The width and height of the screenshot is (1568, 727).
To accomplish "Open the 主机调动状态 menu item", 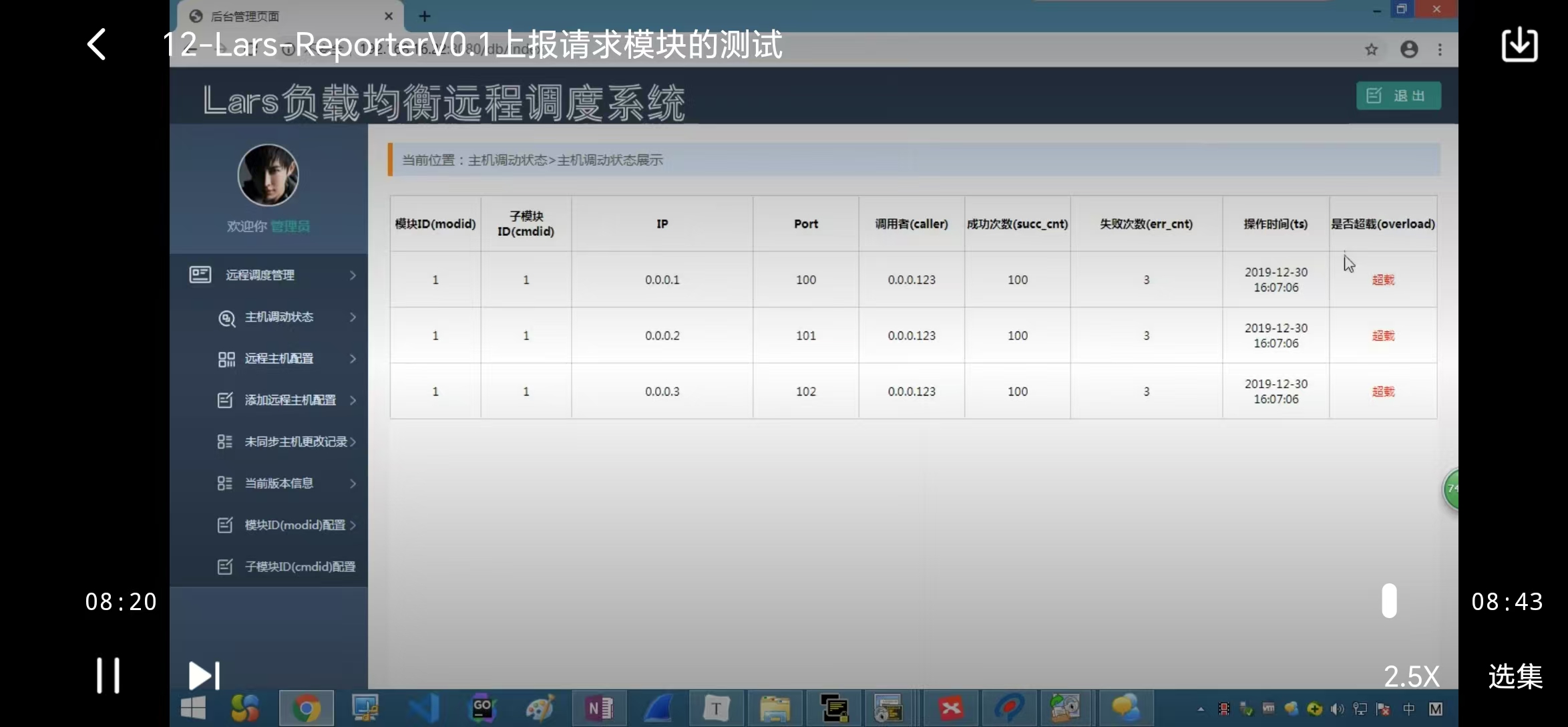I will click(x=279, y=317).
